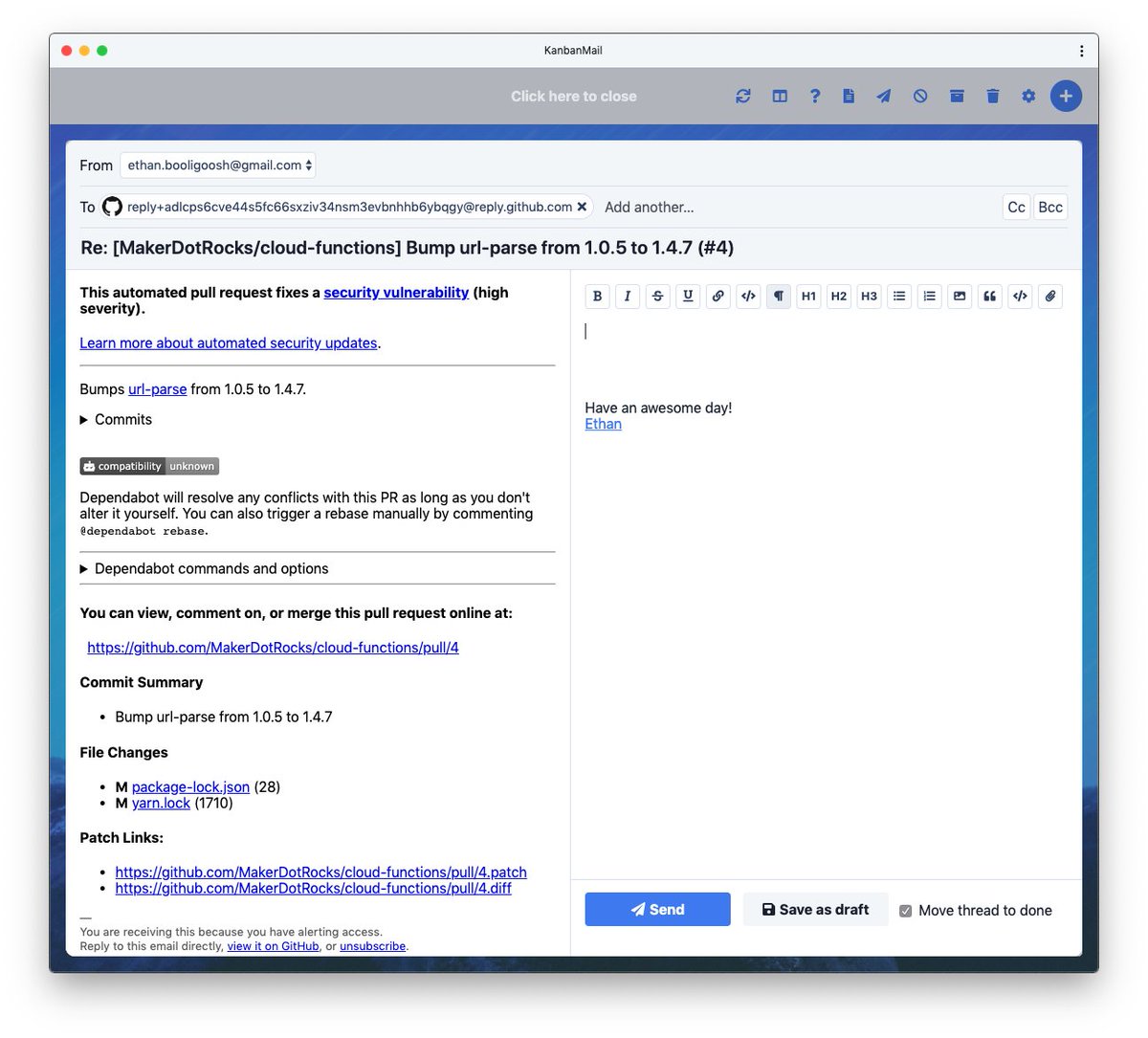Expand the Commits disclosure triangle
1148x1038 pixels.
[x=84, y=420]
